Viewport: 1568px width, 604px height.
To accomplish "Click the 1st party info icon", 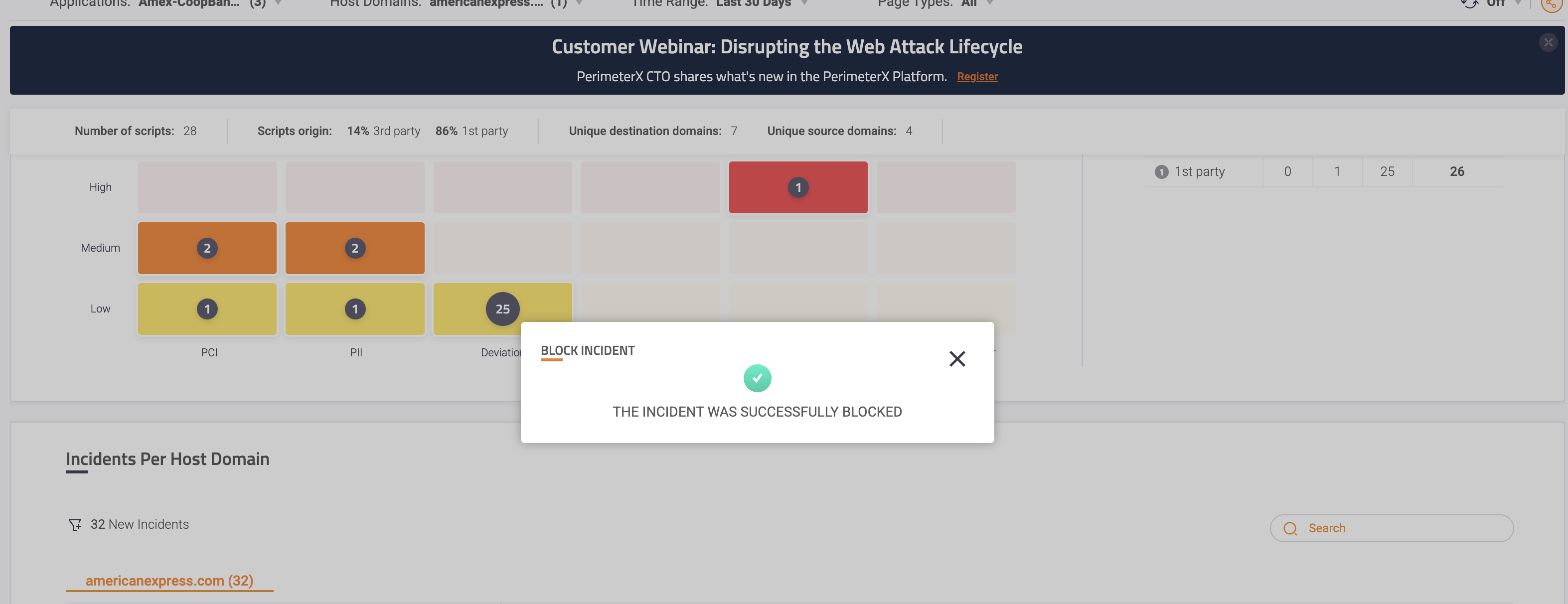I will 1161,172.
